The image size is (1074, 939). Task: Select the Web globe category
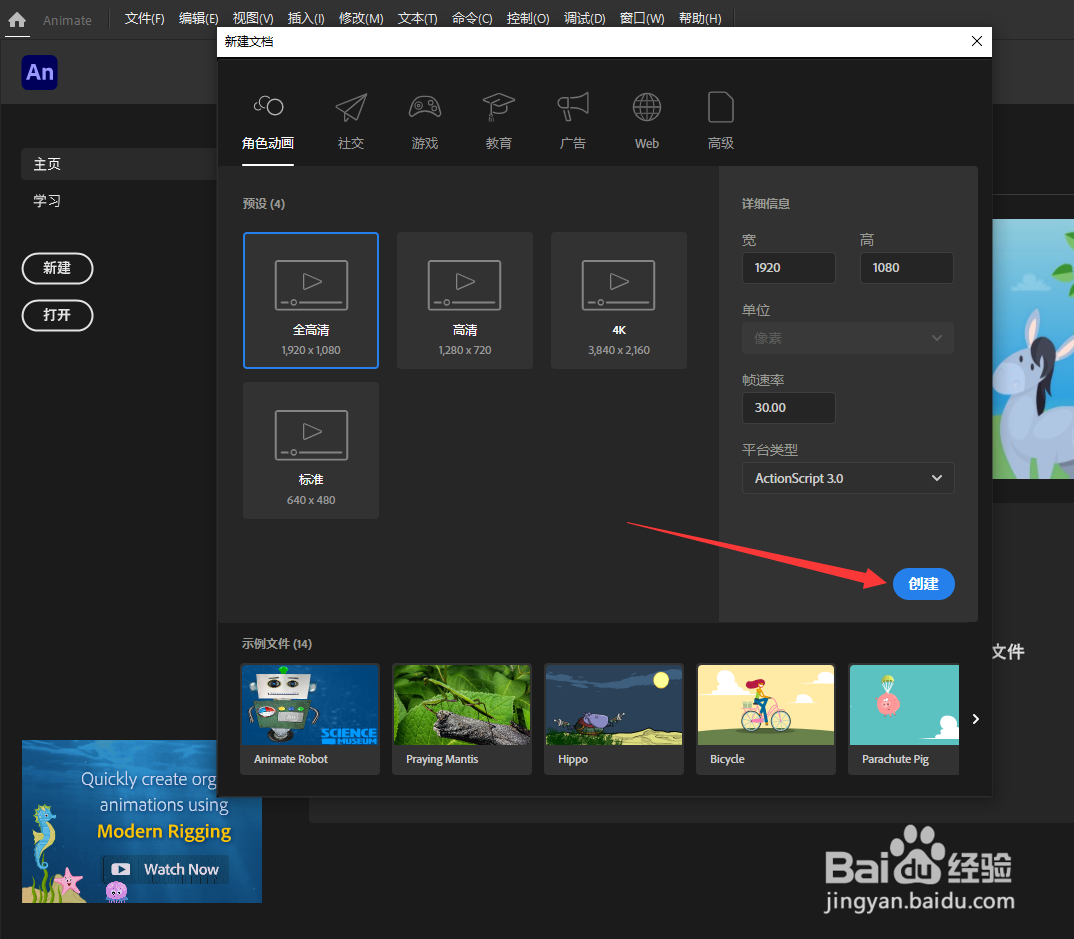pos(647,122)
